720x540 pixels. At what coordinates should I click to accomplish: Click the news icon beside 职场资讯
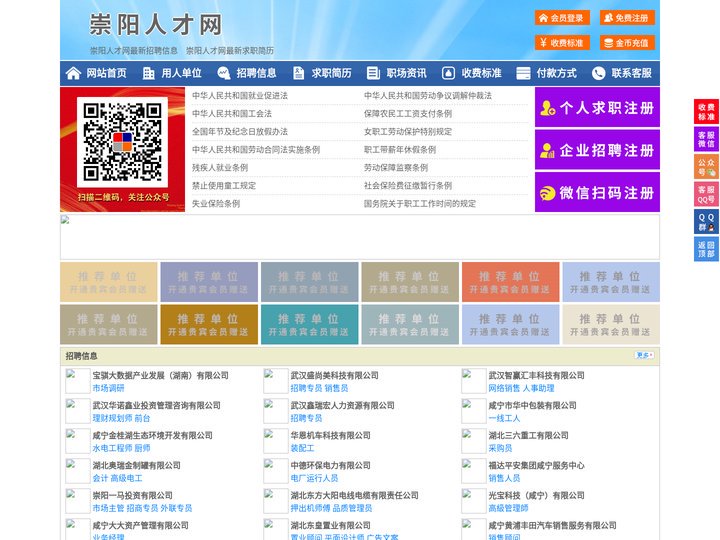(373, 73)
